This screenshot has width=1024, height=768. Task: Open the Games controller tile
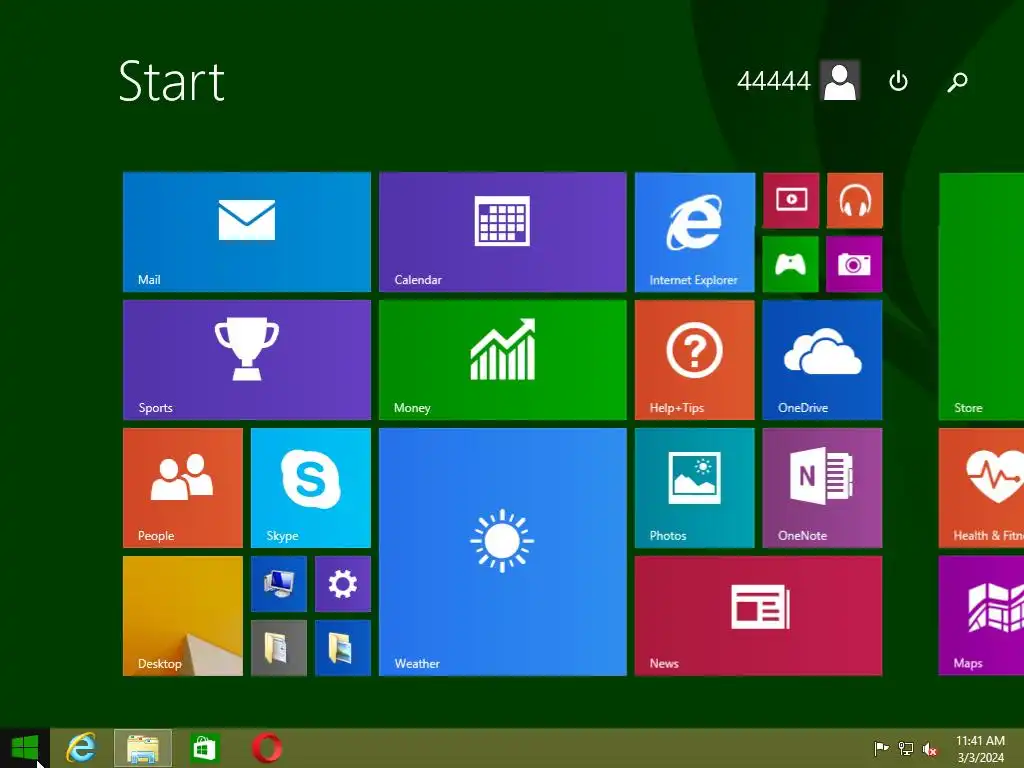(x=791, y=264)
